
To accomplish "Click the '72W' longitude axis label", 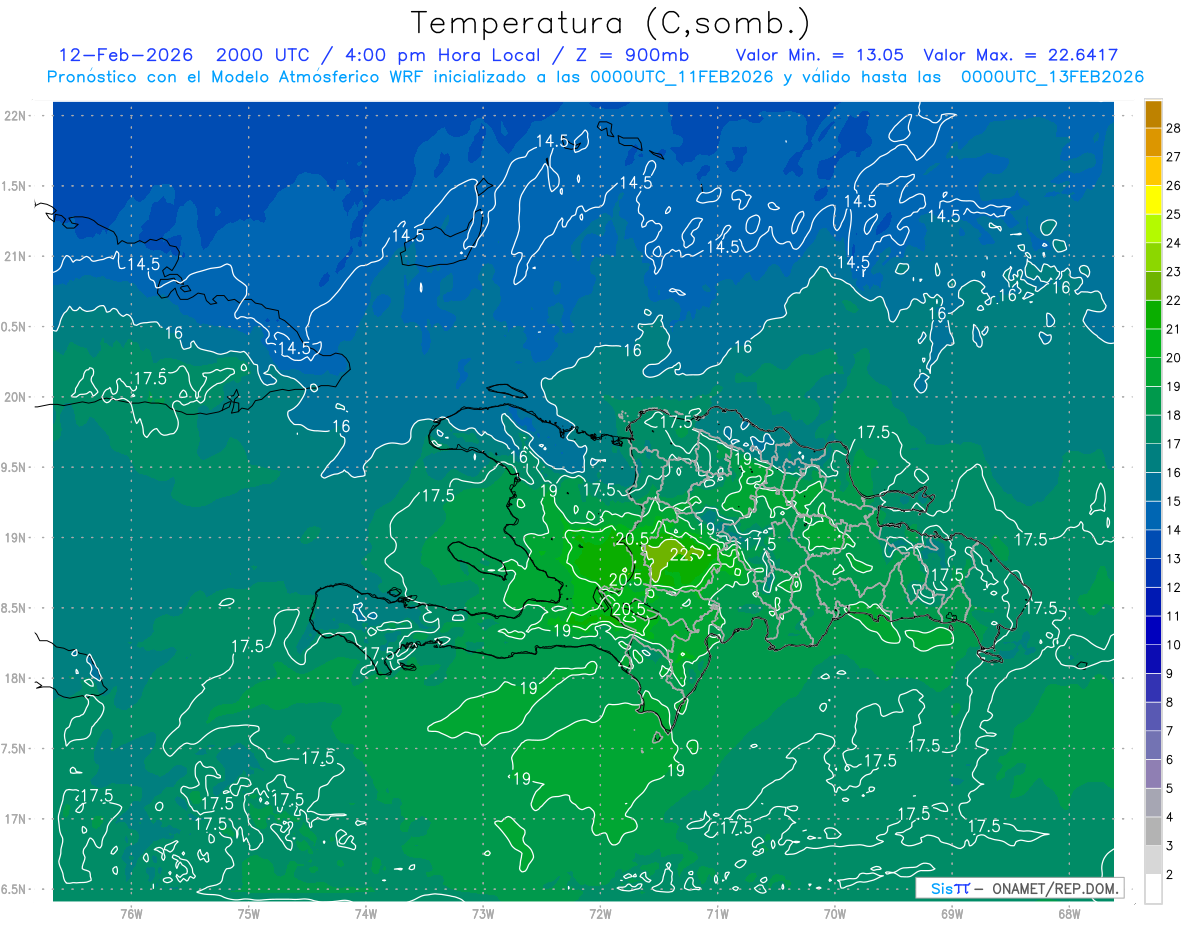I will click(600, 914).
